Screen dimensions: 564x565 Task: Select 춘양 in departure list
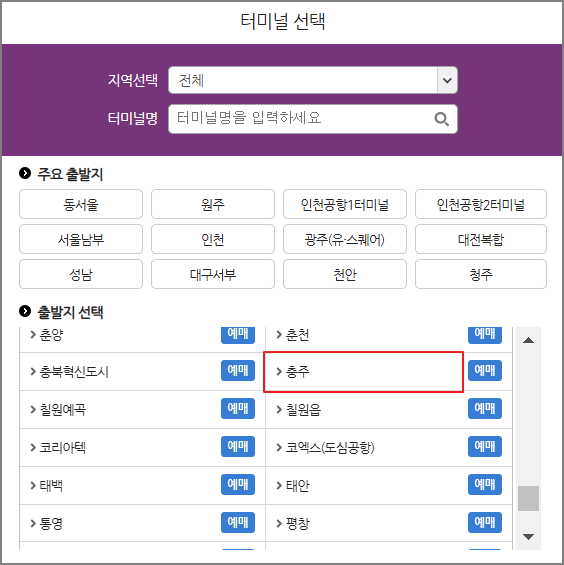pyautogui.click(x=51, y=335)
